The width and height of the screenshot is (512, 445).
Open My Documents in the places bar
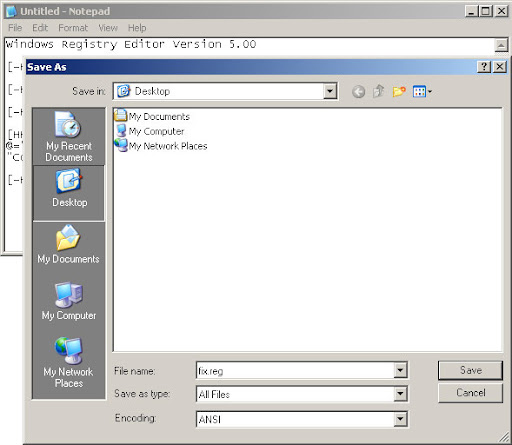[69, 245]
